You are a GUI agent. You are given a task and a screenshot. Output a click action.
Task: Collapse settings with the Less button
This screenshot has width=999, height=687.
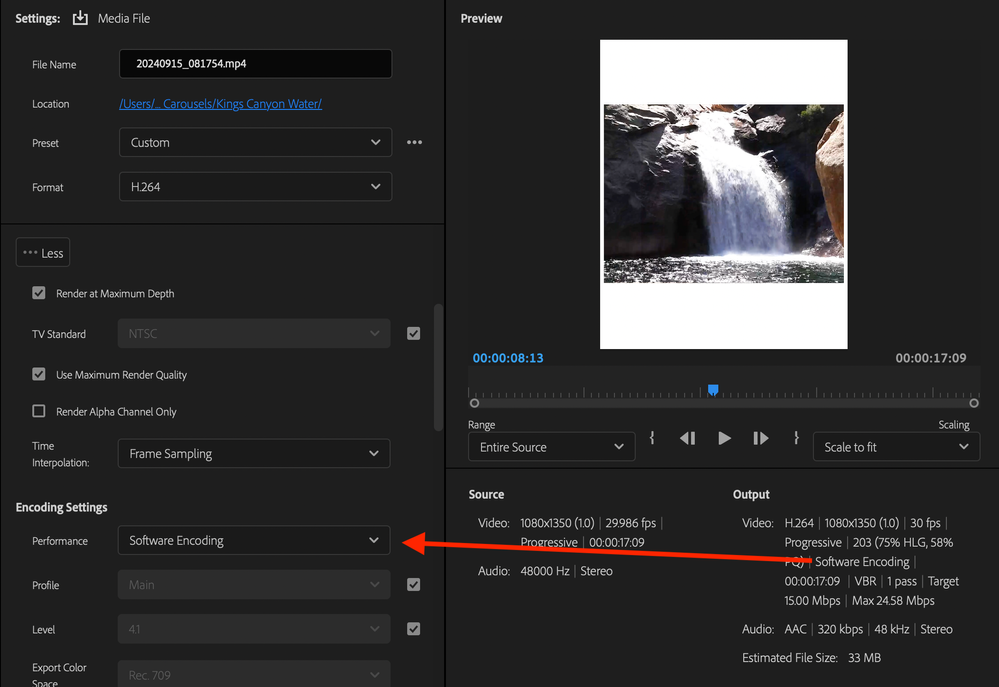tap(43, 253)
